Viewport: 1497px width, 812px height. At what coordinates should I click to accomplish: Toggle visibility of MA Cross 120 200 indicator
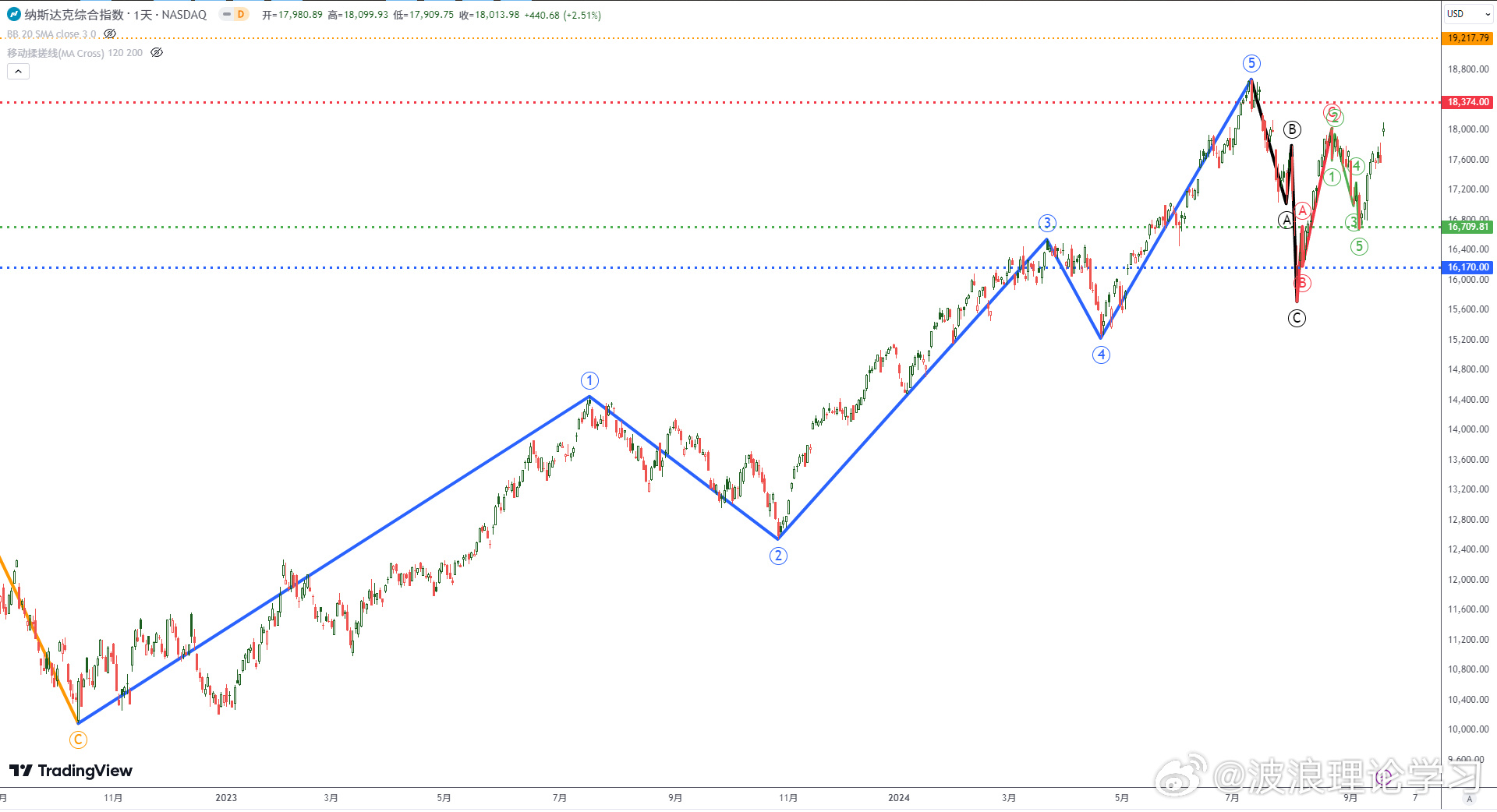point(157,53)
